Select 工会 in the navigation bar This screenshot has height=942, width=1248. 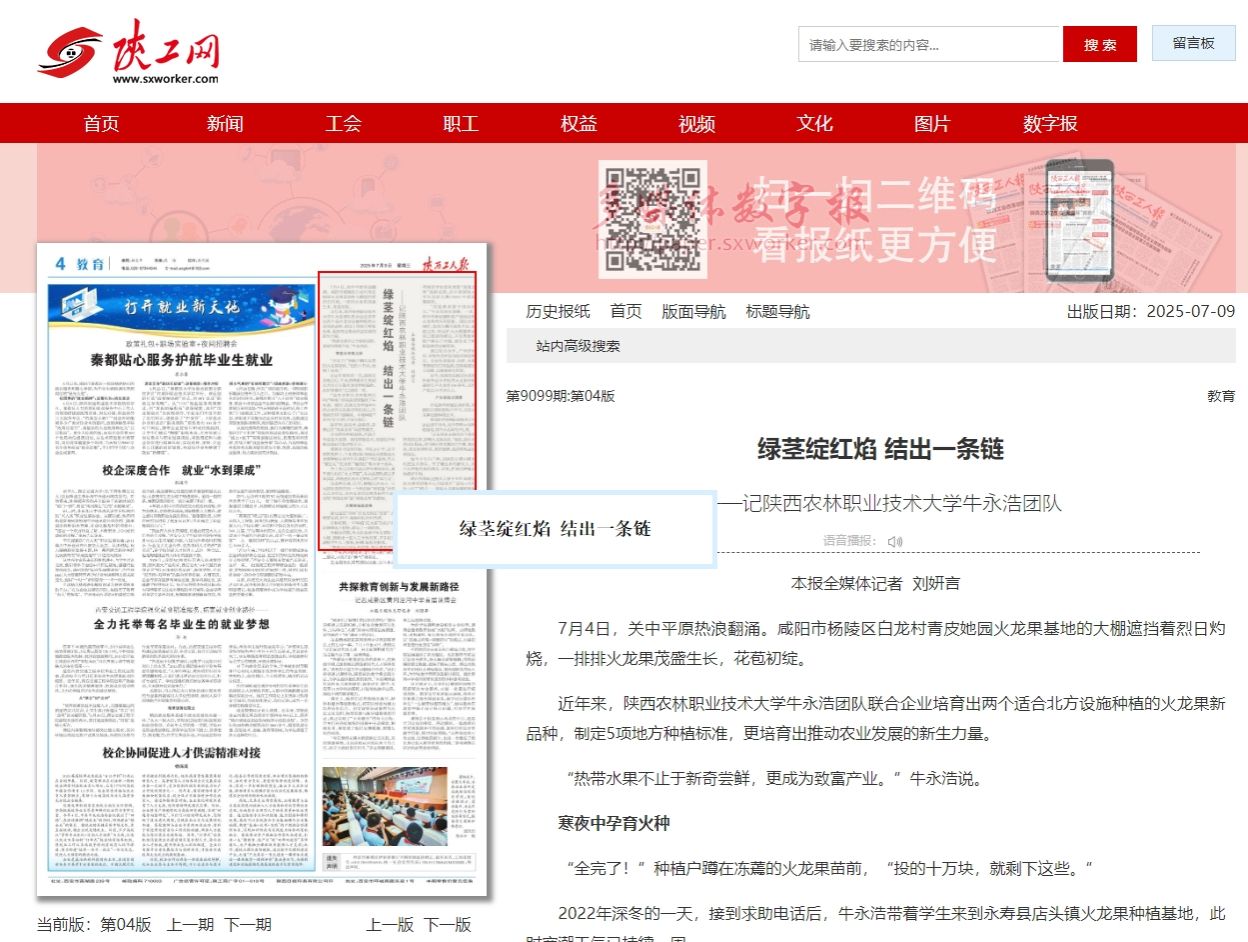pos(343,123)
